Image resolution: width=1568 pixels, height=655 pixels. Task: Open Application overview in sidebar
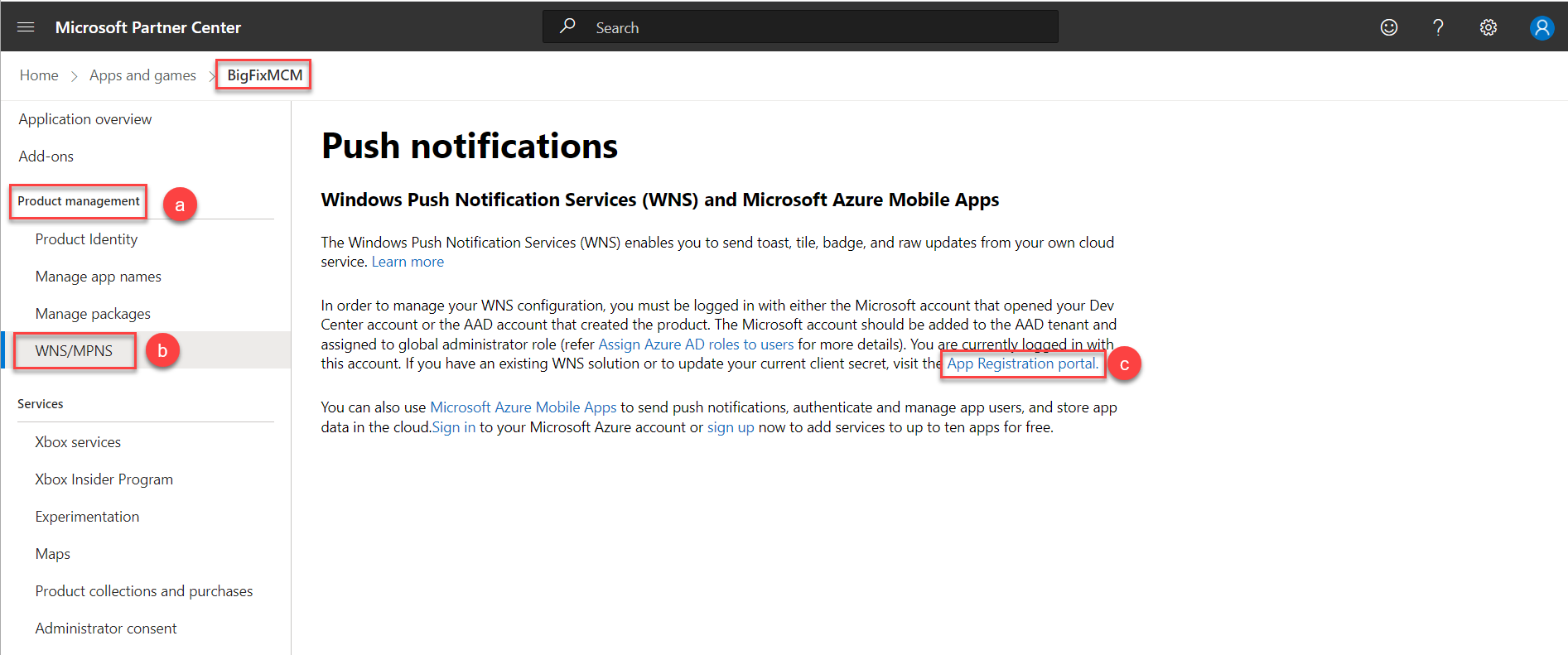85,119
